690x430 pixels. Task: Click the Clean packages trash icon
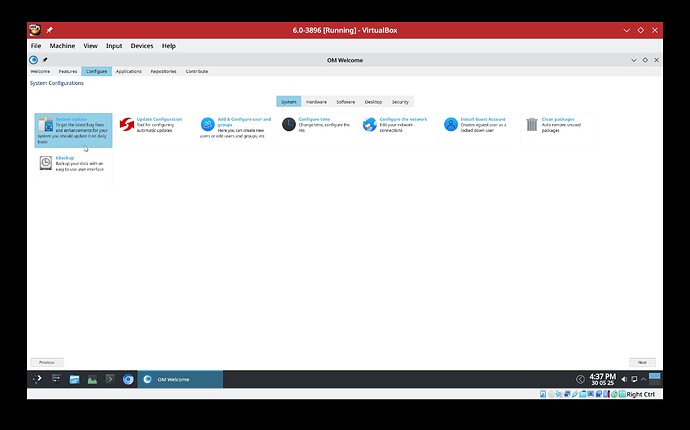click(532, 125)
